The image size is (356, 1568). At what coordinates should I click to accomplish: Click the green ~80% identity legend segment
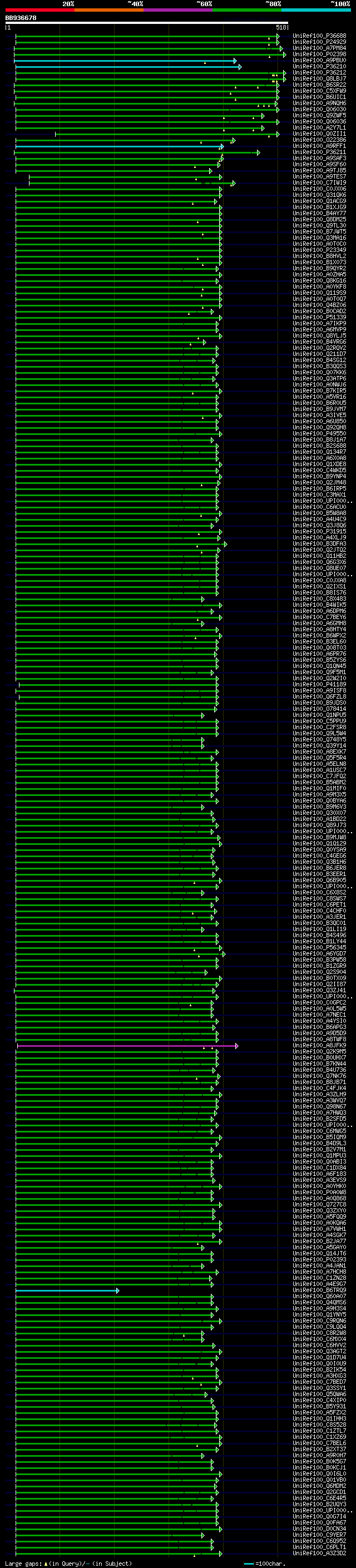point(246,10)
